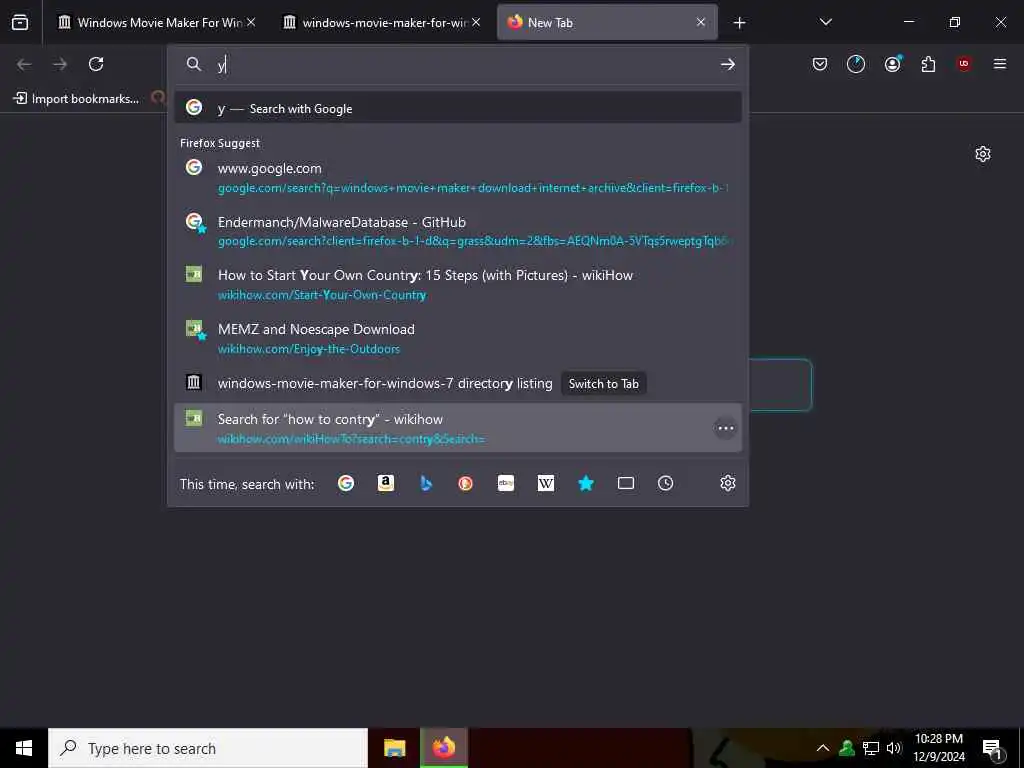Open search settings gear in dropdown
This screenshot has width=1024, height=768.
tap(728, 483)
